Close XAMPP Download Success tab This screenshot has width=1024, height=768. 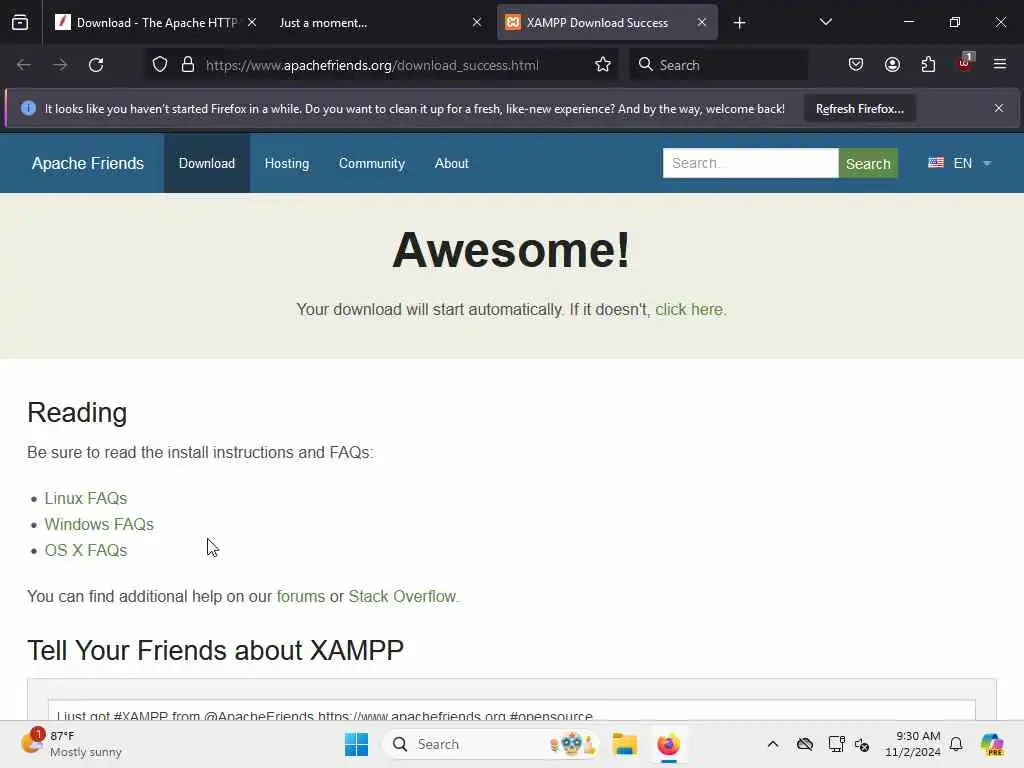click(701, 23)
